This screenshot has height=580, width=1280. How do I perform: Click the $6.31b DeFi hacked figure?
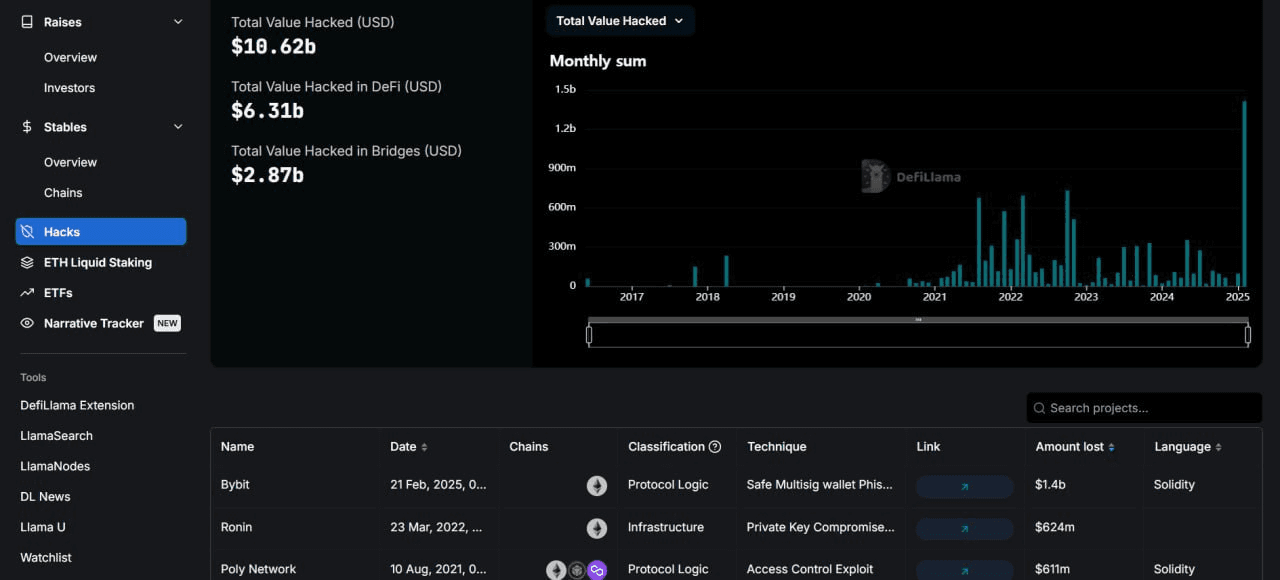(267, 111)
